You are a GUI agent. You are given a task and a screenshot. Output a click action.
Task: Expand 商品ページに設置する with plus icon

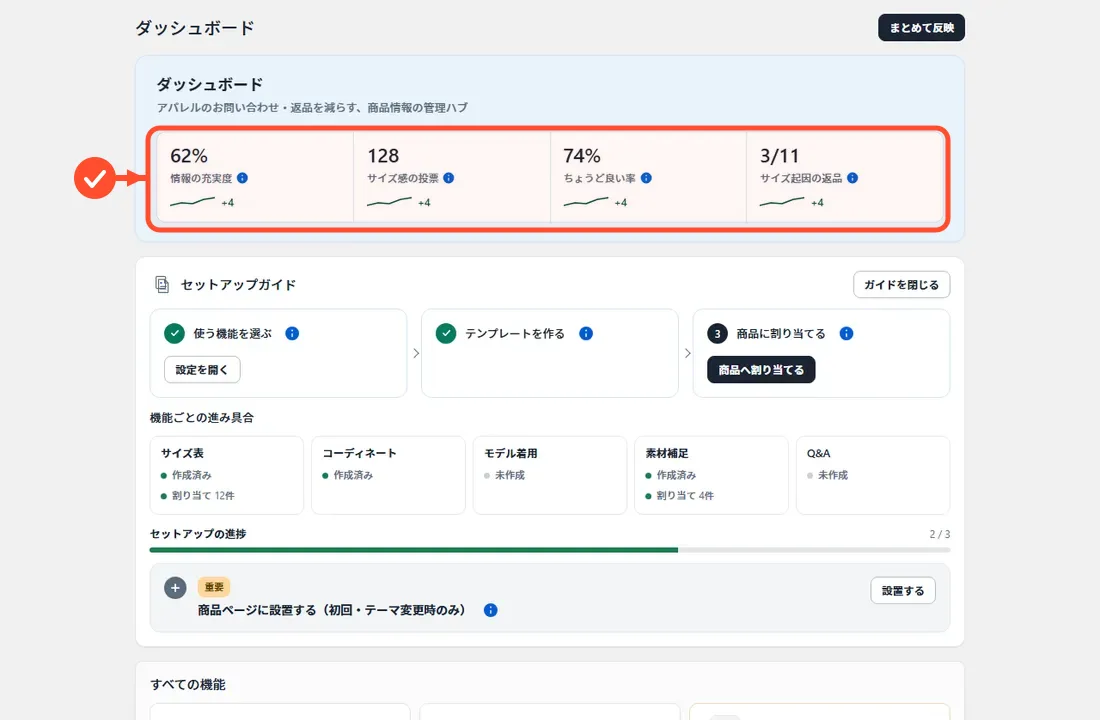point(175,588)
